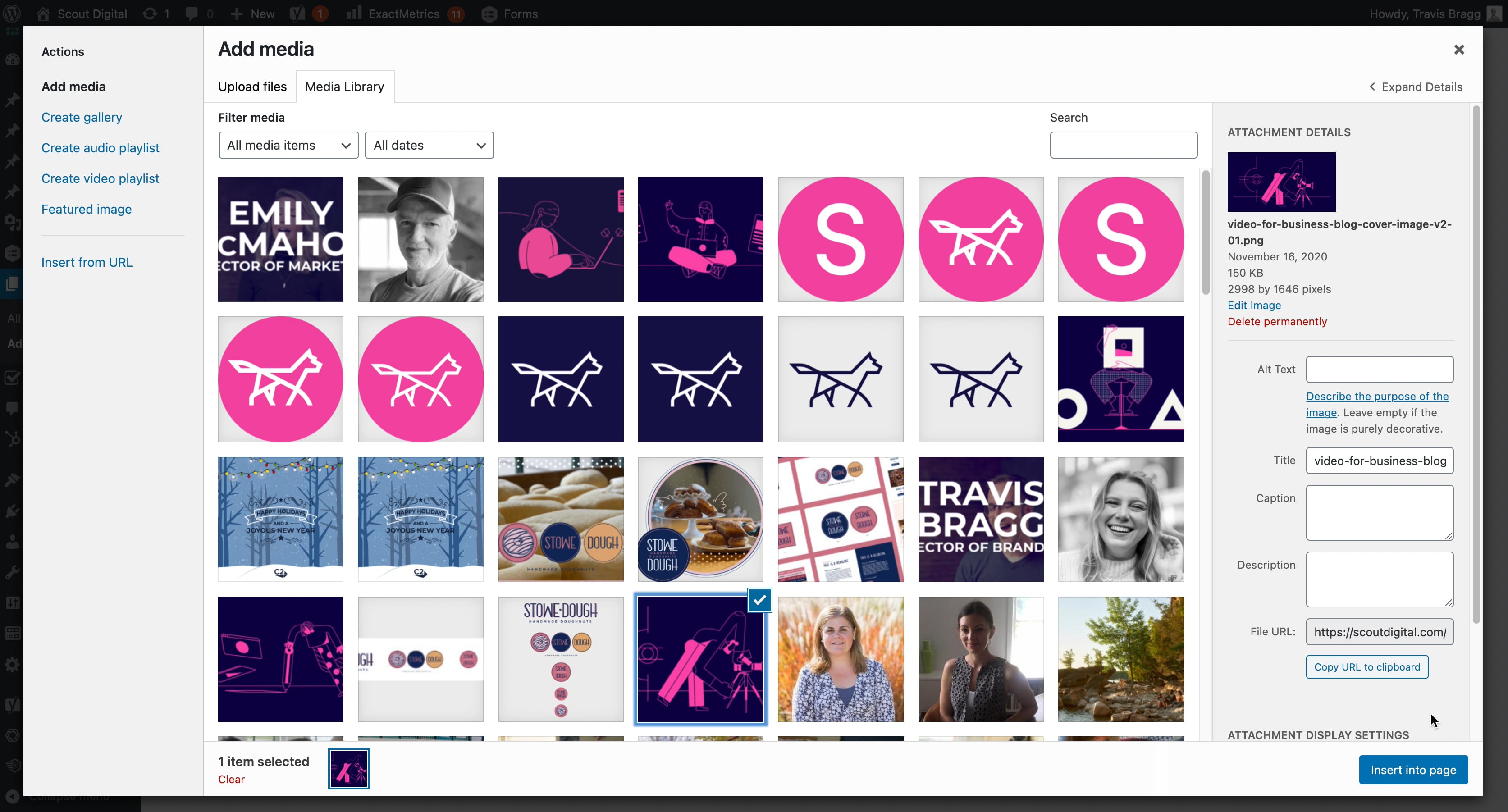Open the All media items dropdown
1508x812 pixels.
(x=288, y=145)
